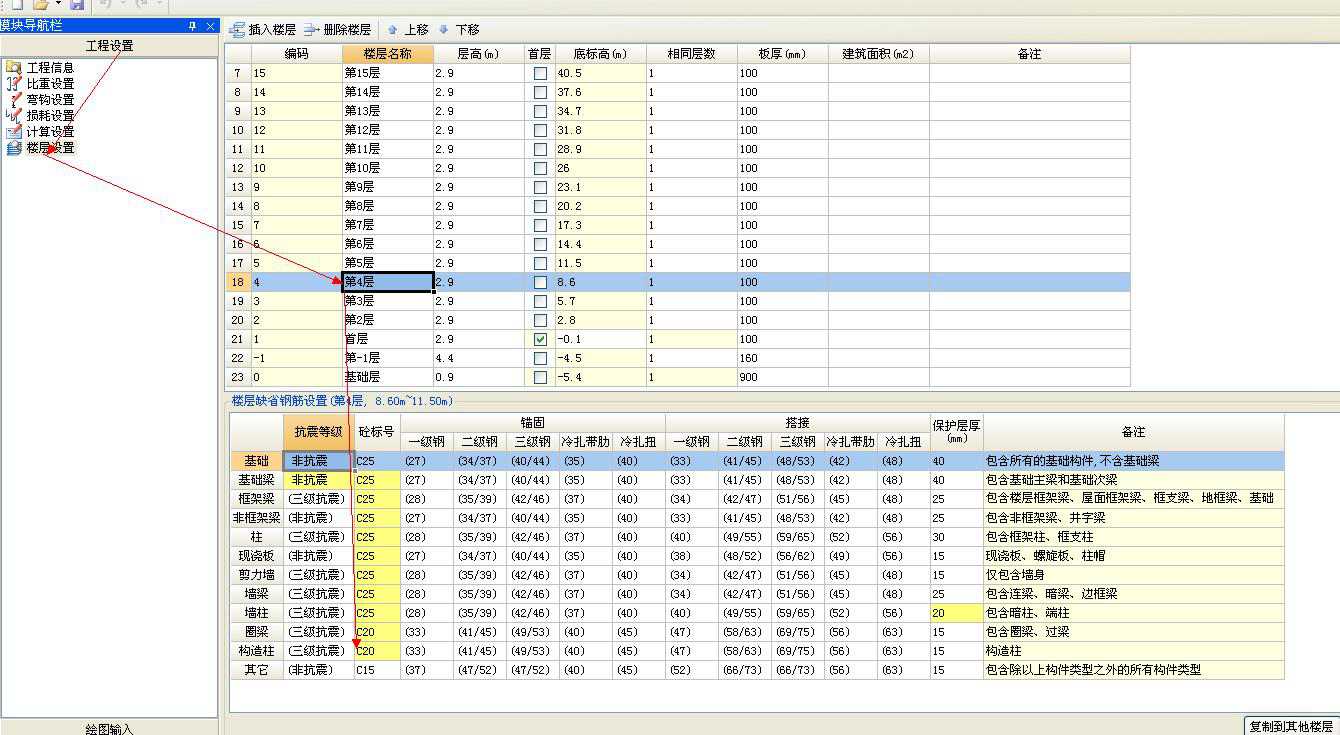Viewport: 1340px width, 735px height.
Task: Click 建筑面积(m2) column header
Action: 878,54
